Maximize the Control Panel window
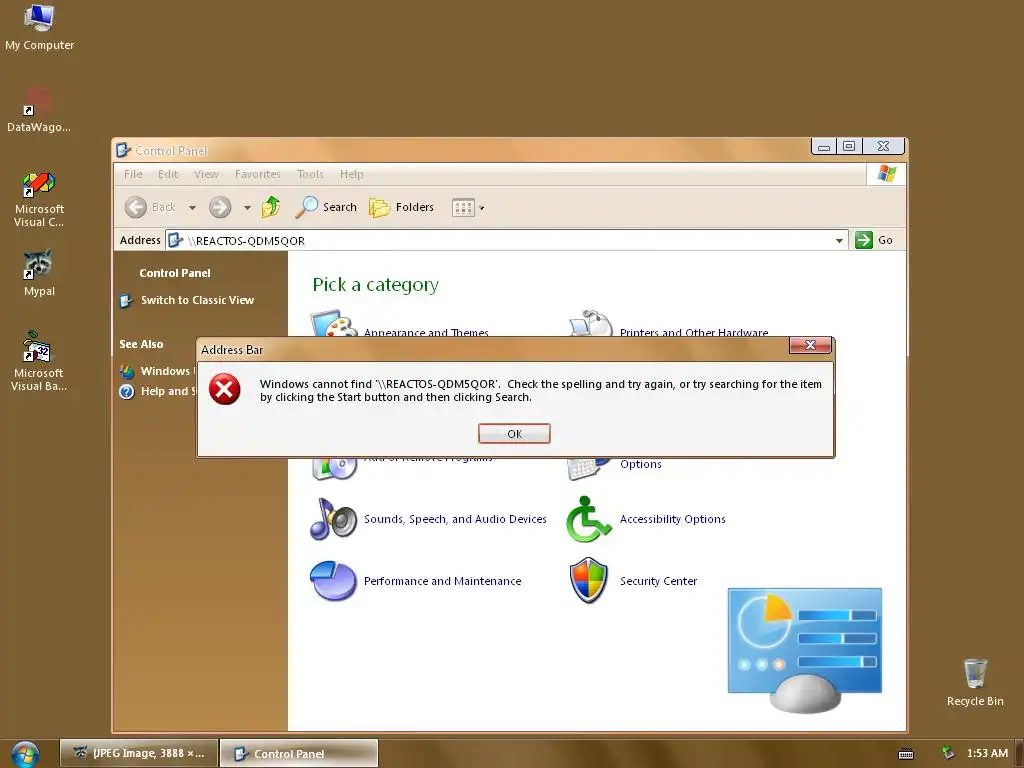The image size is (1024, 768). coord(849,146)
